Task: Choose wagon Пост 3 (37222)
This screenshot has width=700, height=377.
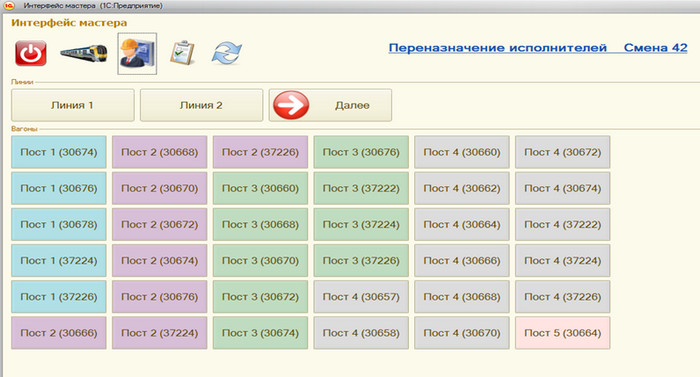Action: click(361, 188)
